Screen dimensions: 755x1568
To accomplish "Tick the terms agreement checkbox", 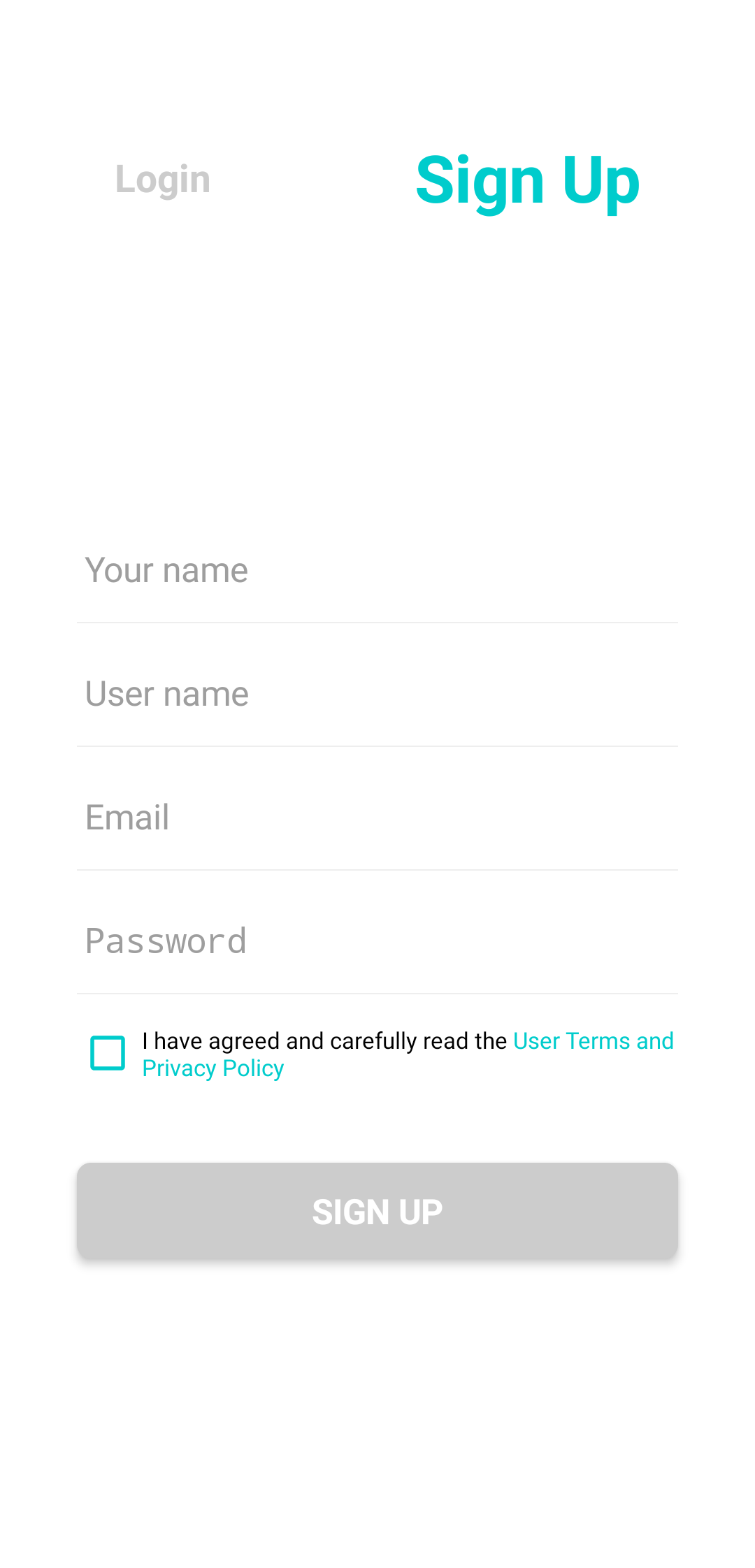I will [x=108, y=1053].
